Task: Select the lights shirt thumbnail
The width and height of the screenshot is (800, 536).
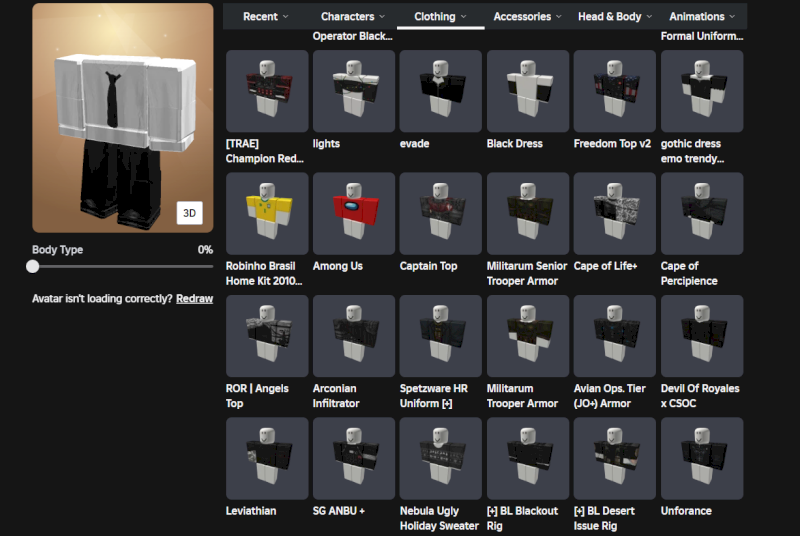Action: point(354,91)
